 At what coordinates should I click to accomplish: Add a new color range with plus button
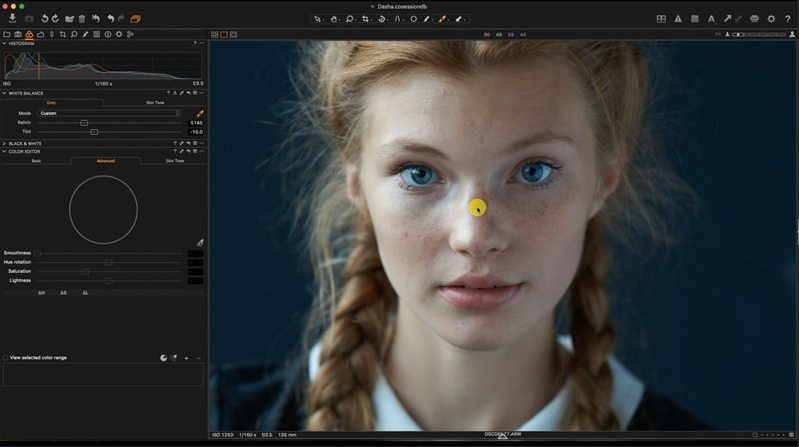pyautogui.click(x=186, y=357)
